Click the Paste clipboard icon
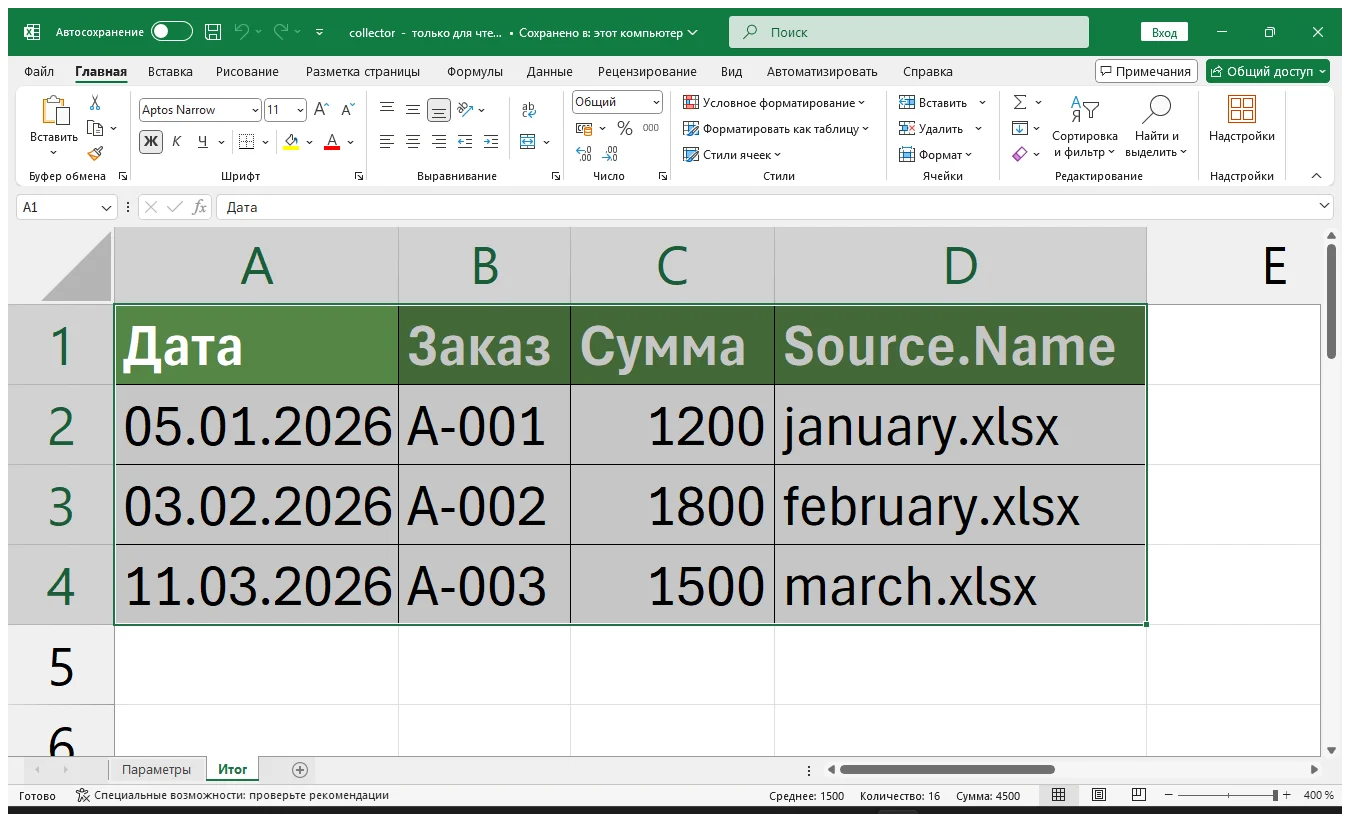The height and width of the screenshot is (814, 1350). [54, 112]
